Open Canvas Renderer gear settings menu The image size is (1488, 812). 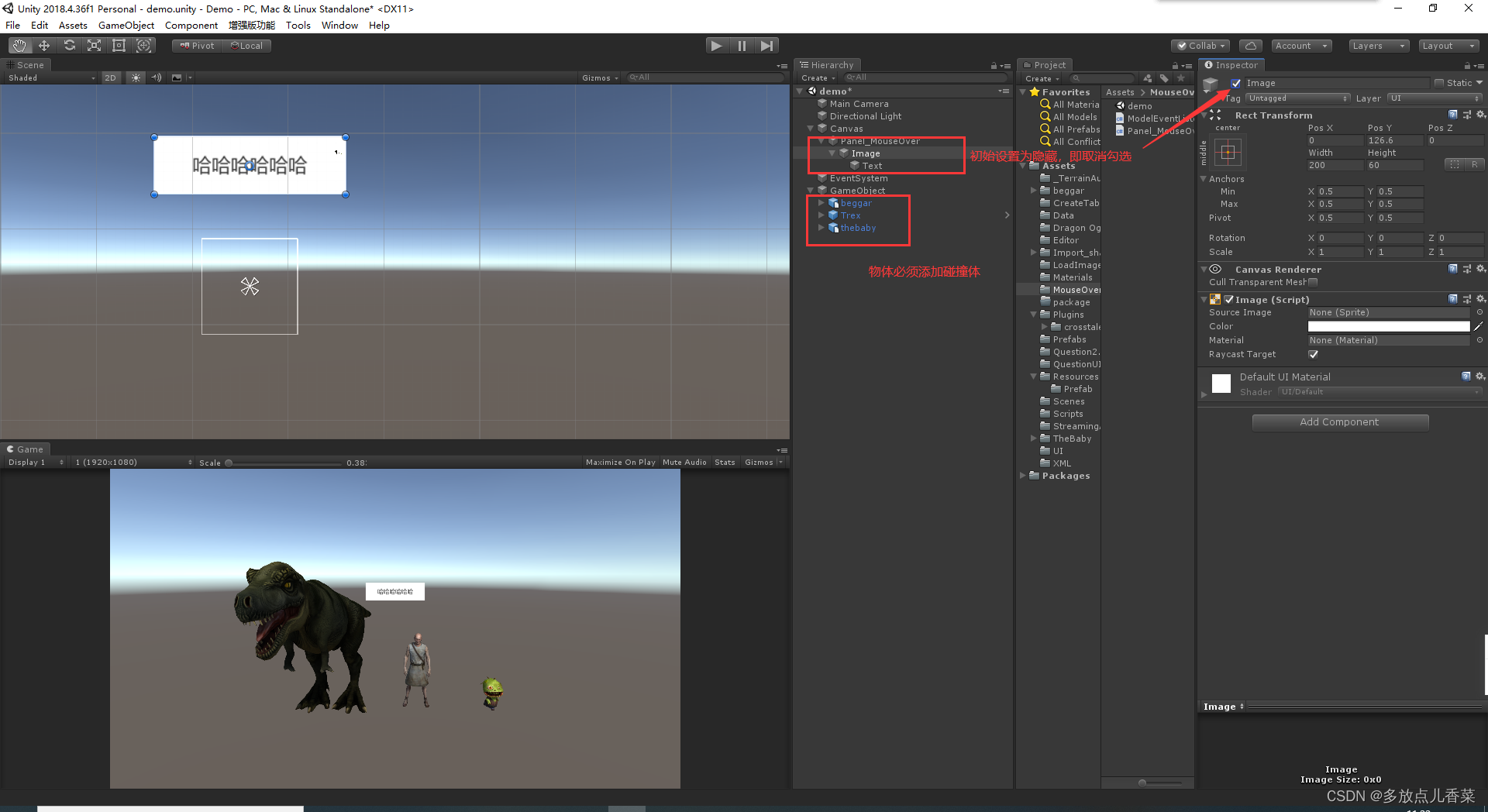click(x=1480, y=269)
